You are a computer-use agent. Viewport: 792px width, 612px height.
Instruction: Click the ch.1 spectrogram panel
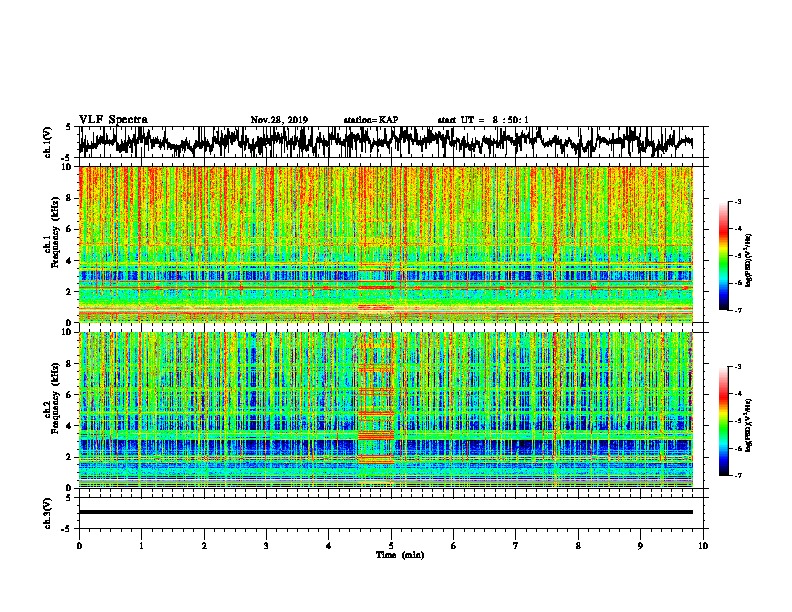coord(386,244)
